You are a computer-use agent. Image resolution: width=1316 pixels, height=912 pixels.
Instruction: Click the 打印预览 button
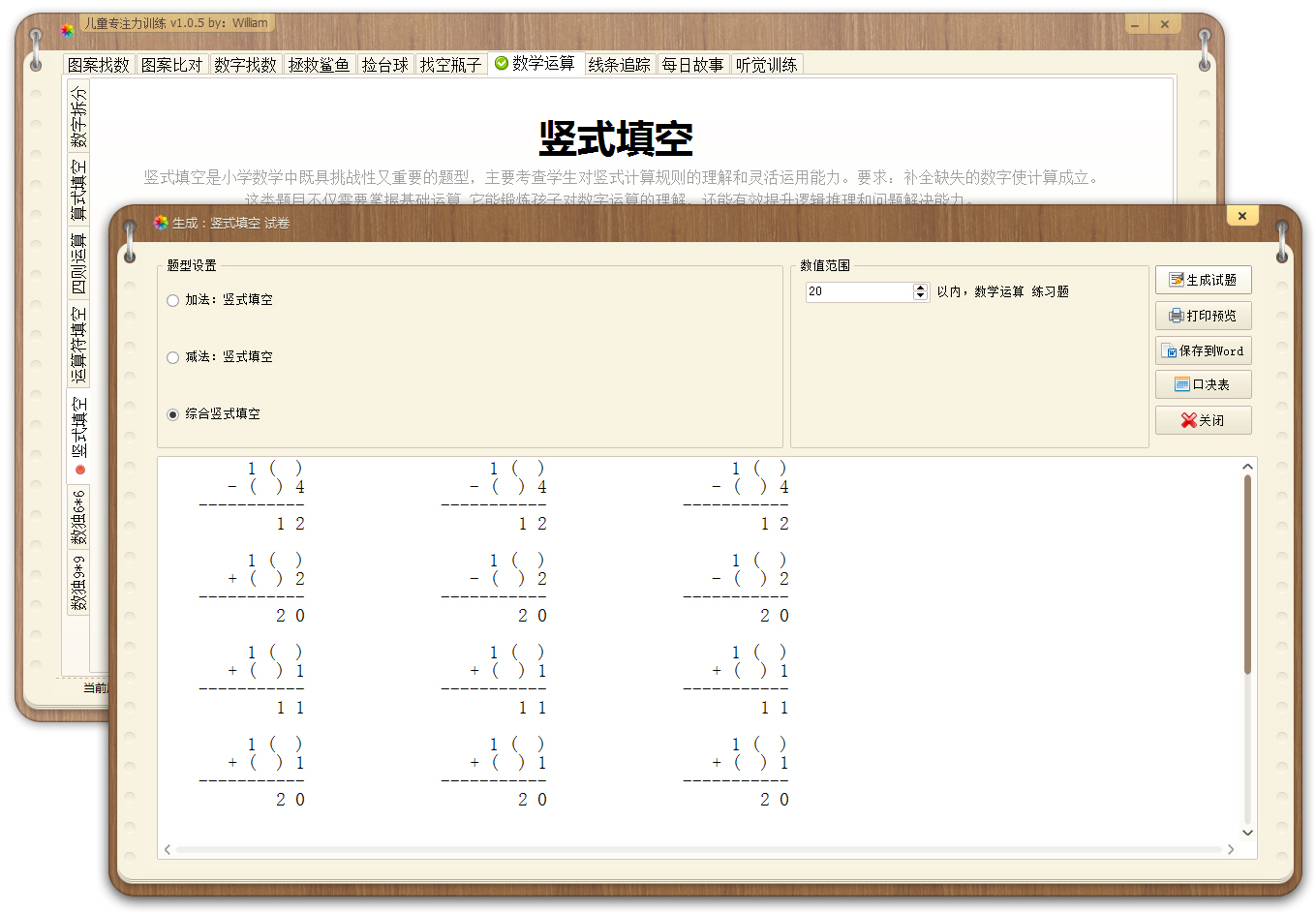[1203, 315]
